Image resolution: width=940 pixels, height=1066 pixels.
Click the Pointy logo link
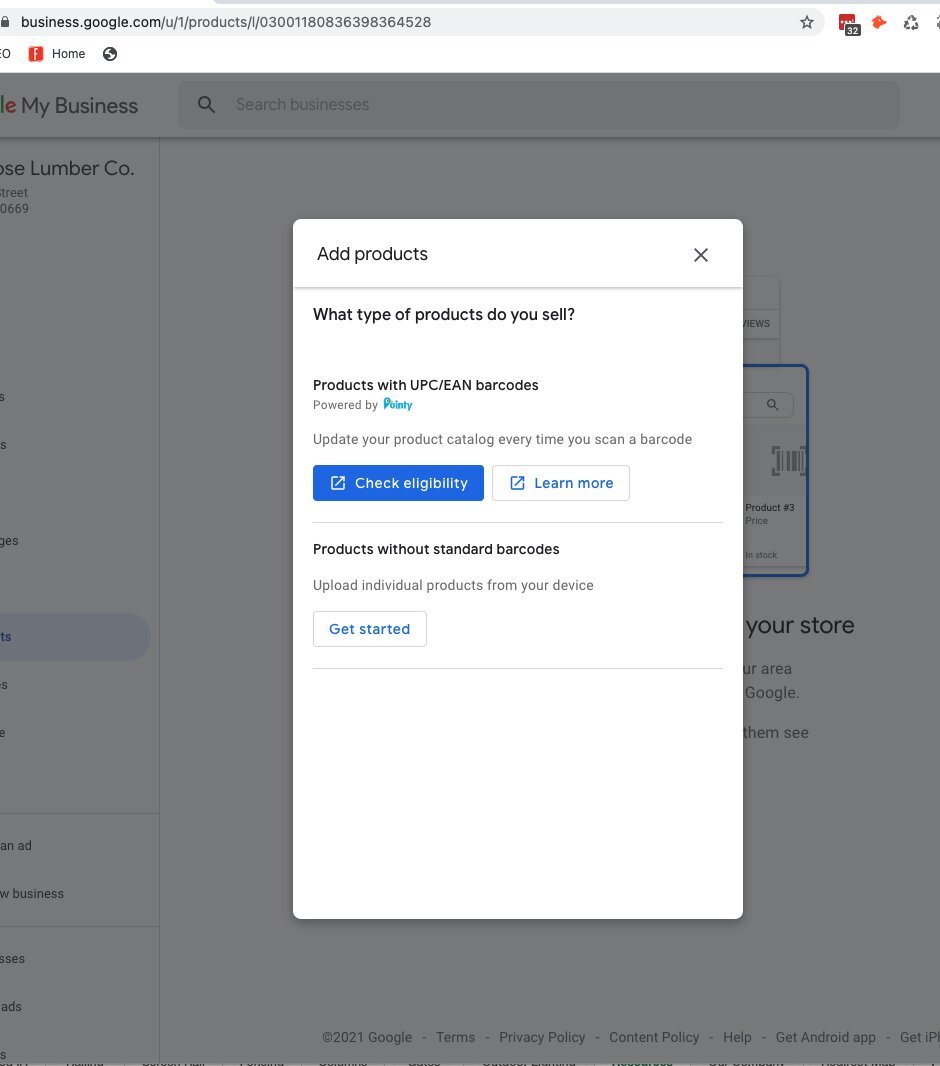pyautogui.click(x=398, y=405)
